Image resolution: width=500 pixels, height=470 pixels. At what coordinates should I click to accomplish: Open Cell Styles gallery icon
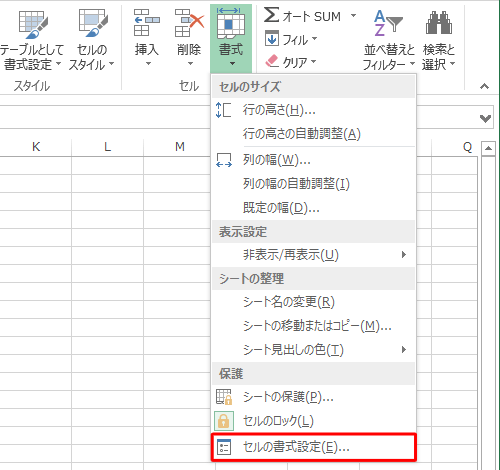(93, 23)
